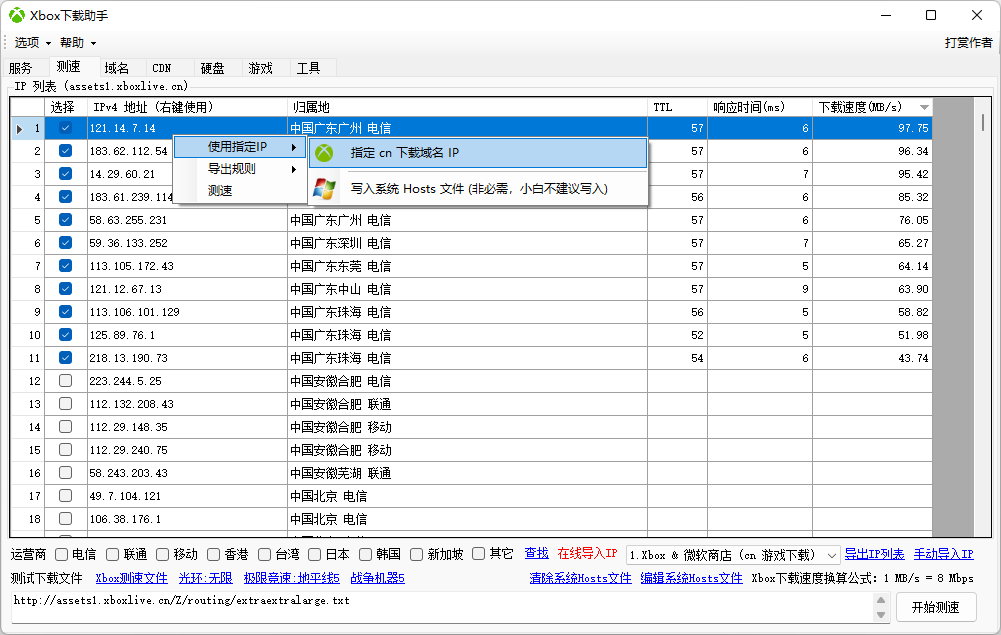The height and width of the screenshot is (635, 1001).
Task: Choose 测速 from the context menu
Action: pos(240,191)
